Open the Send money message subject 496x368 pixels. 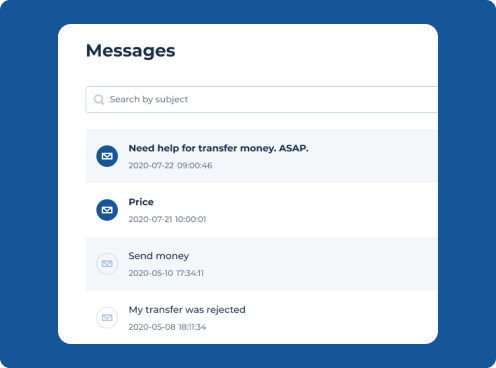[x=159, y=256]
